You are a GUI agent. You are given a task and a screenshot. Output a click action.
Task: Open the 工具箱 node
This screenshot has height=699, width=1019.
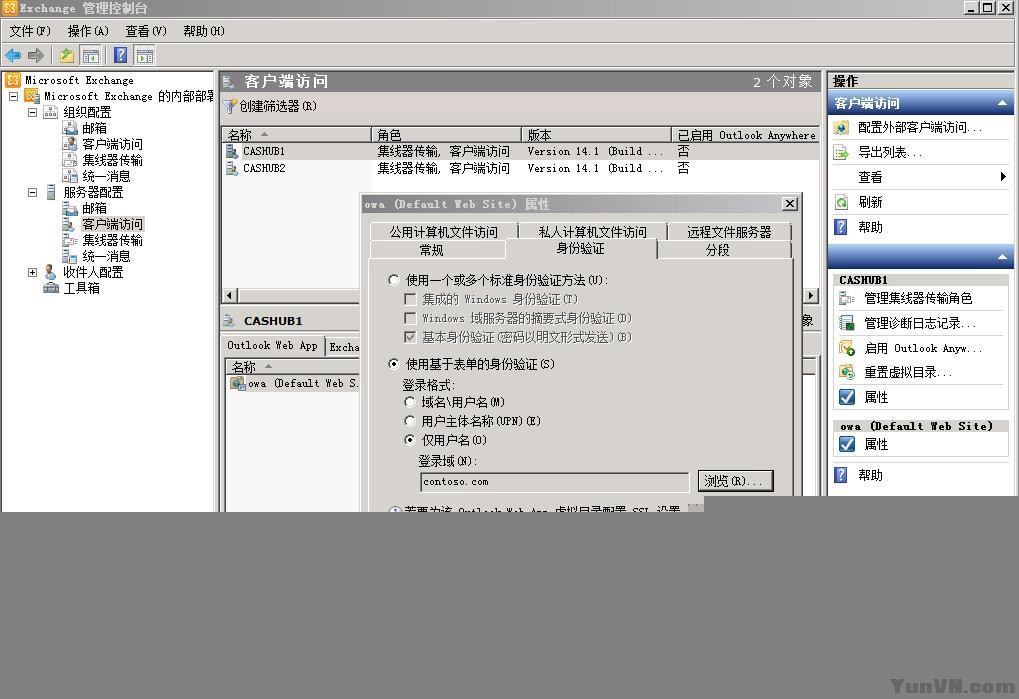(x=81, y=288)
